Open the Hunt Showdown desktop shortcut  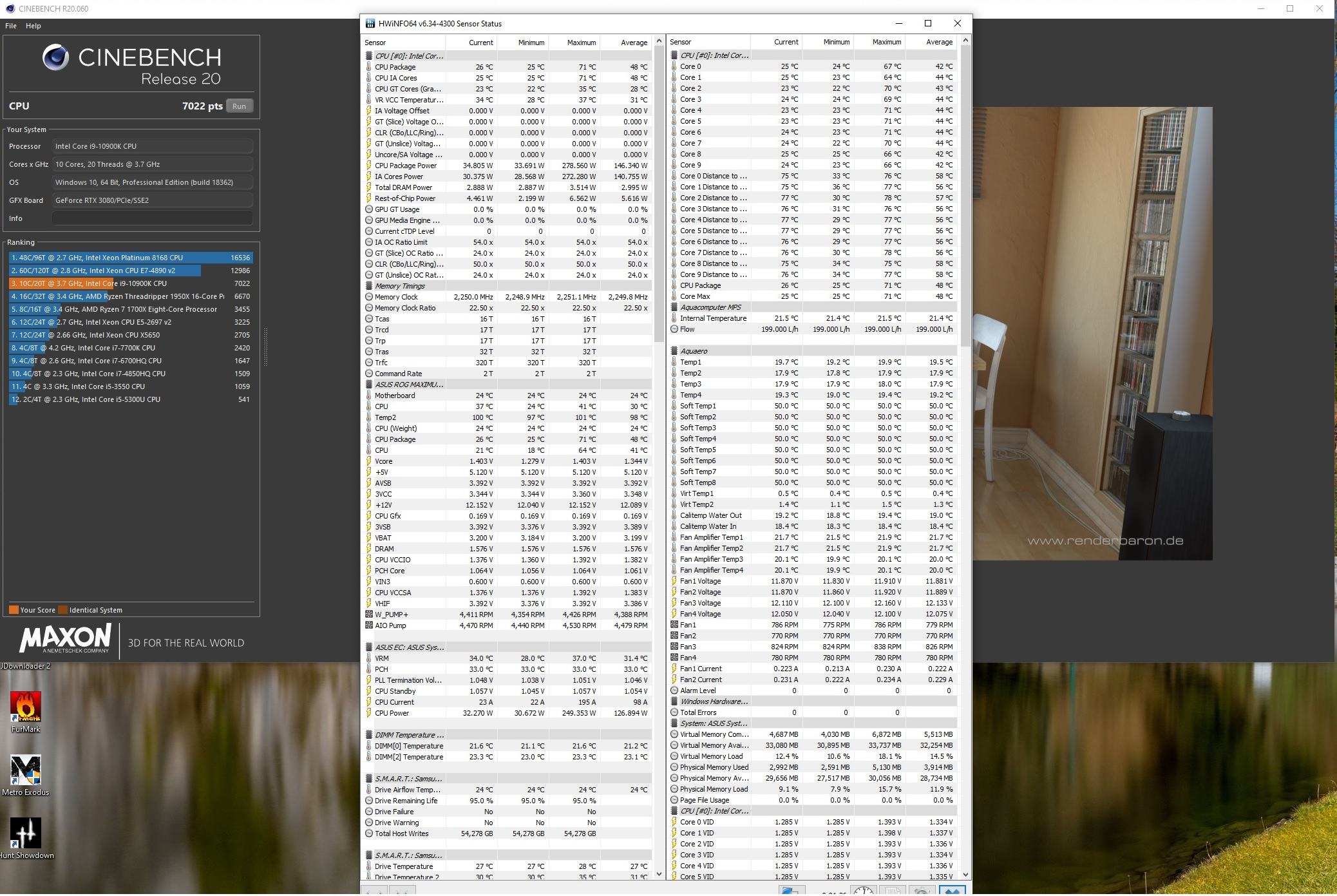point(26,839)
